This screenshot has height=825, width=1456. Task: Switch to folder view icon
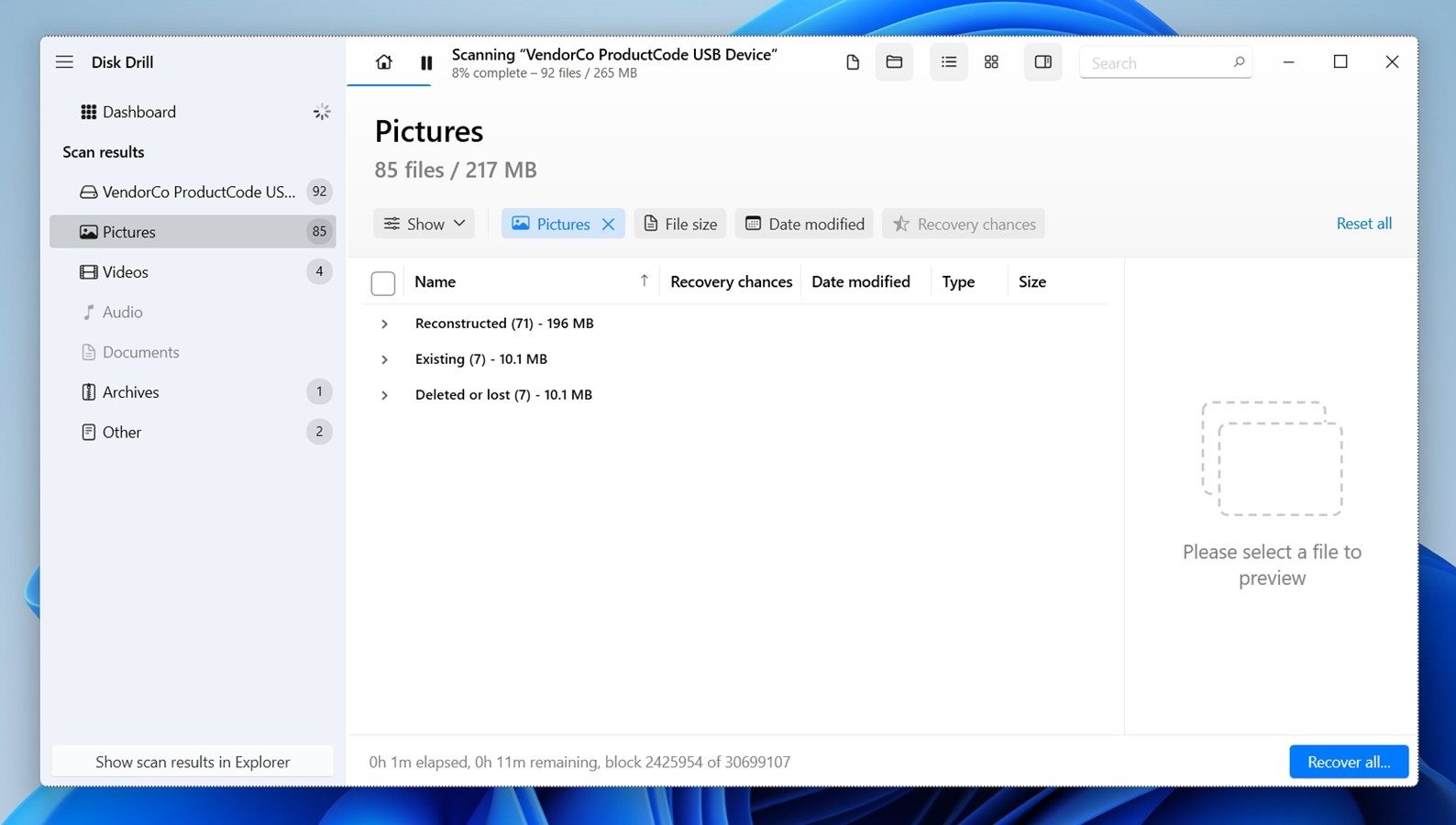pos(894,62)
